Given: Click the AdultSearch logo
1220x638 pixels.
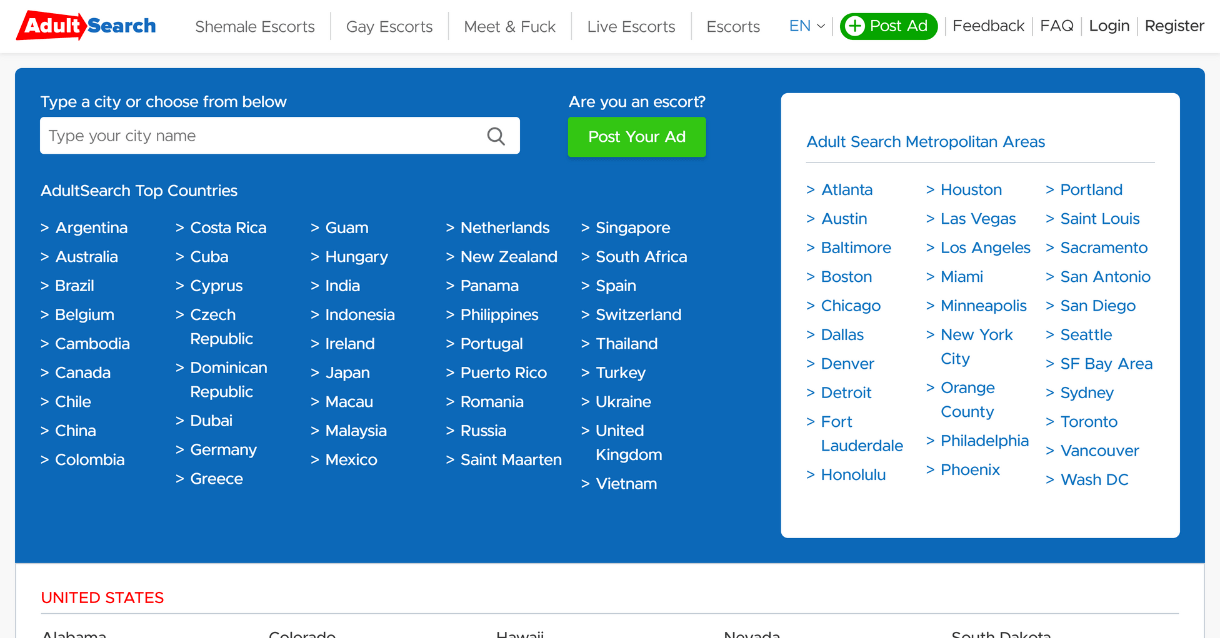Looking at the screenshot, I should [x=87, y=26].
